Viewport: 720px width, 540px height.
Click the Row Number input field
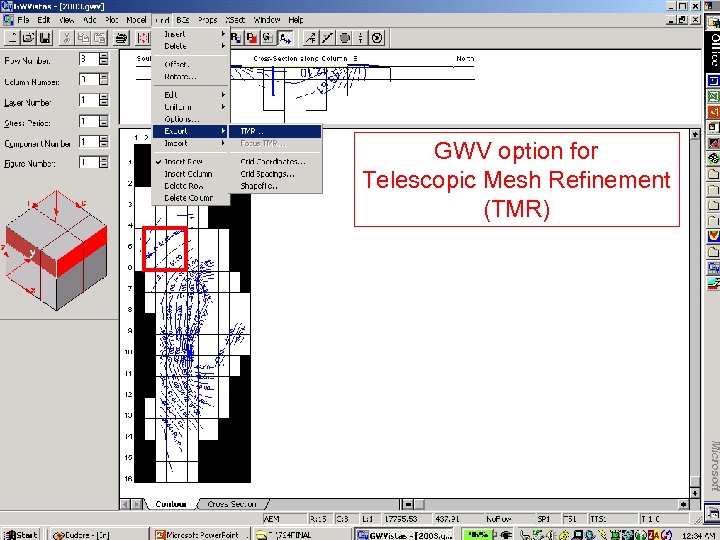(x=89, y=59)
